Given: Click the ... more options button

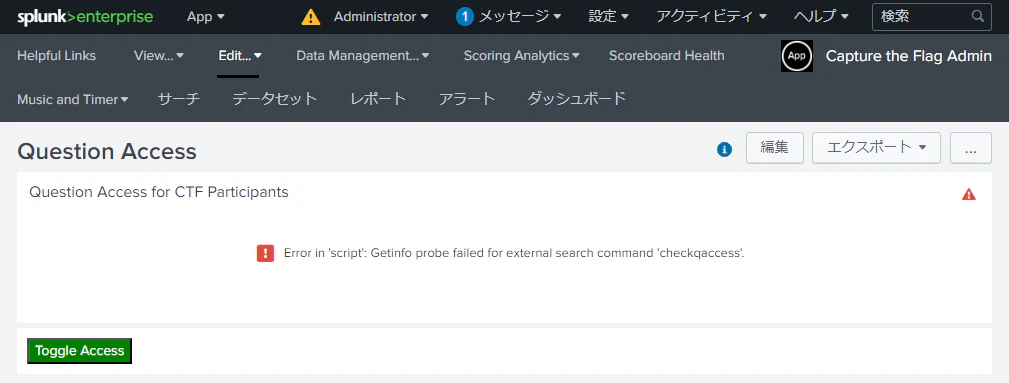Looking at the screenshot, I should pos(970,147).
